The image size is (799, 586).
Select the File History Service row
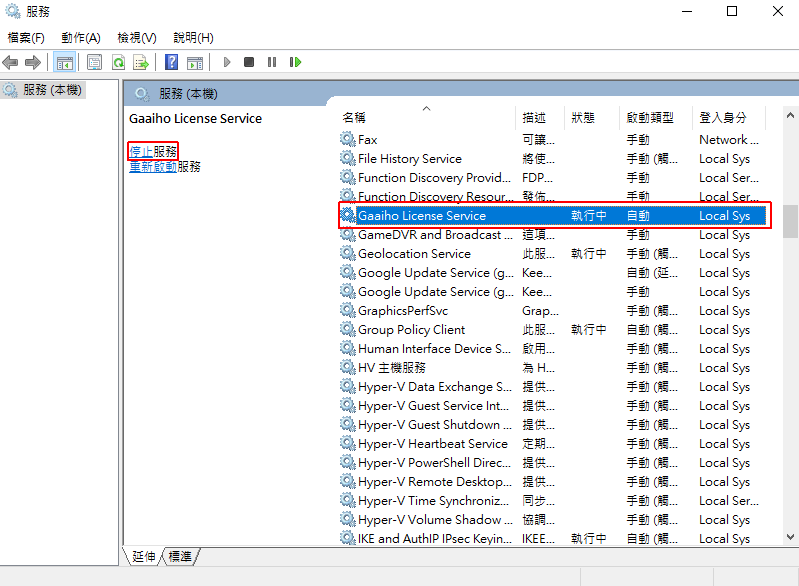(x=552, y=158)
